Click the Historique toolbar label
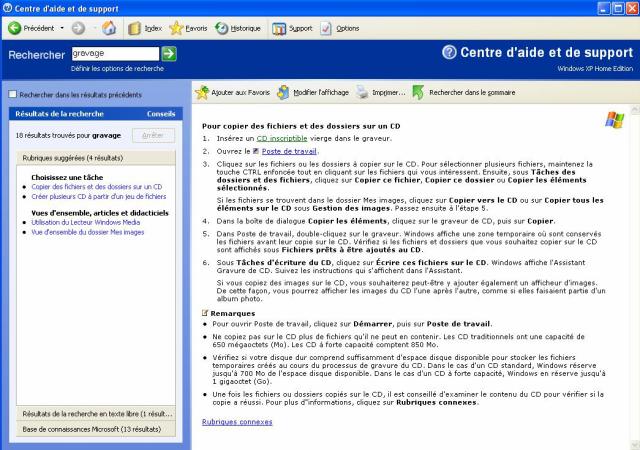Image resolution: width=640 pixels, height=450 pixels. [245, 28]
